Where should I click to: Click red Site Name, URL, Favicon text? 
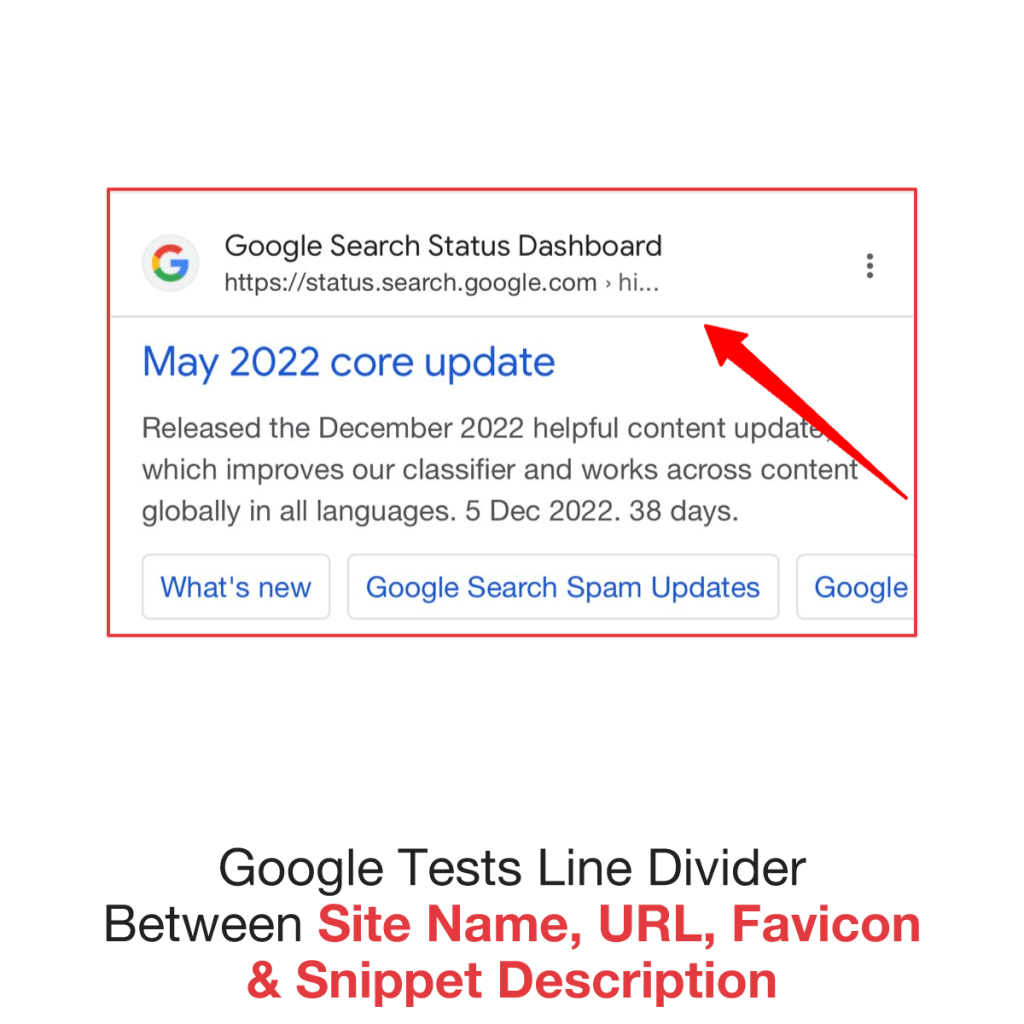tap(619, 925)
